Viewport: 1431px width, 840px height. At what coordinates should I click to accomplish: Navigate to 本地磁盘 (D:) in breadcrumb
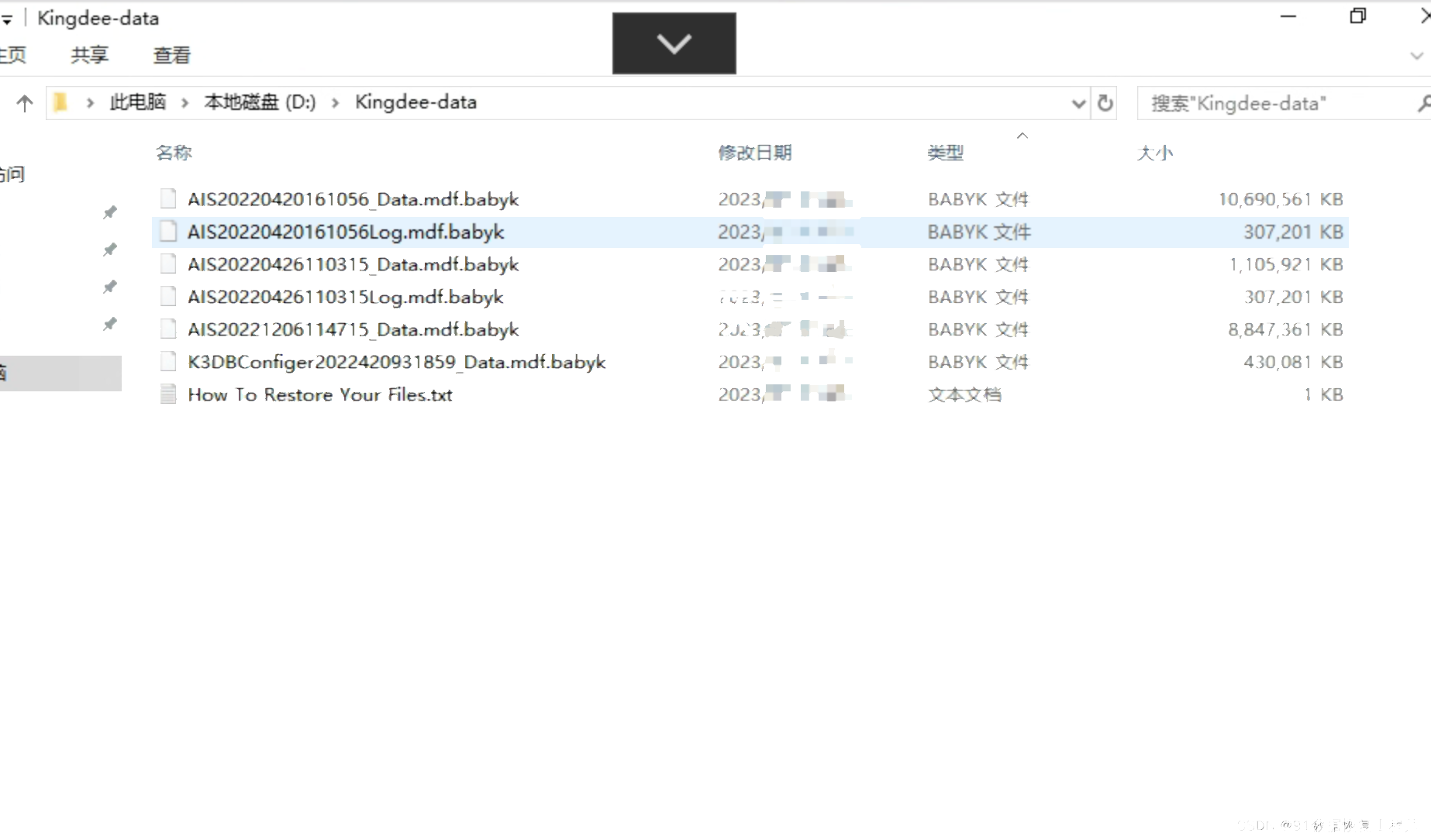point(260,102)
